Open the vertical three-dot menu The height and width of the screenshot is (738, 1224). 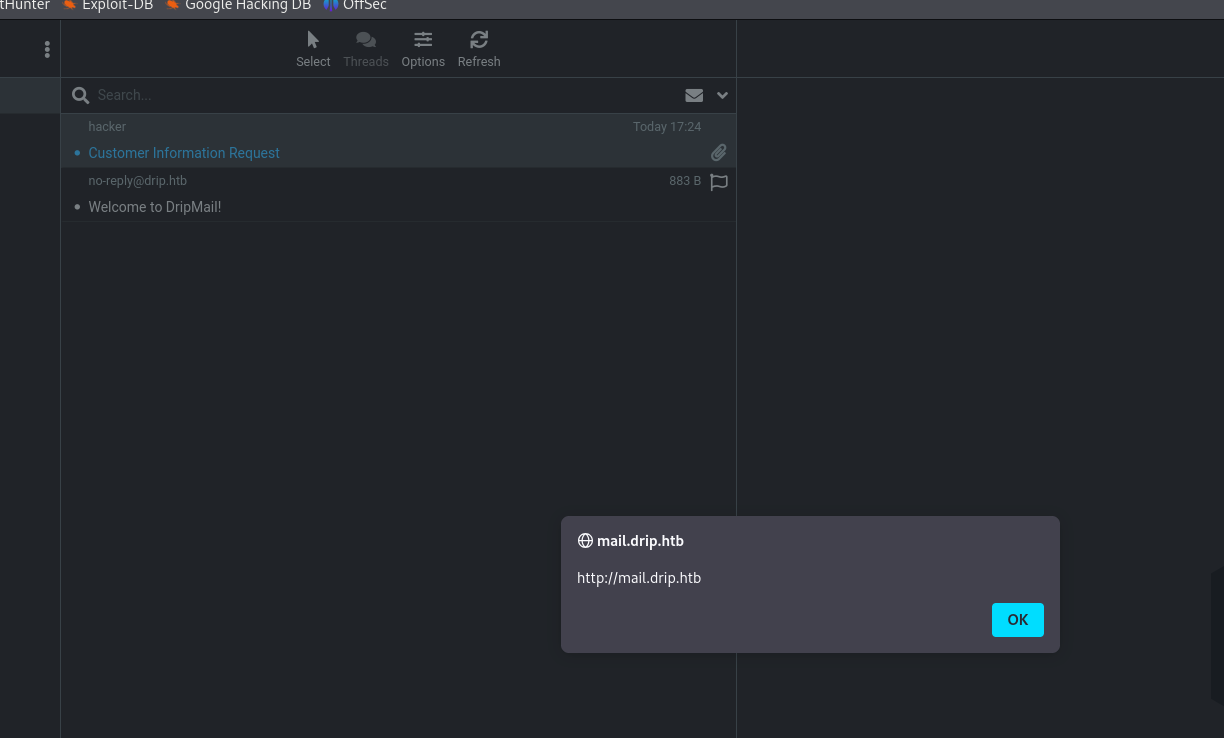47,49
